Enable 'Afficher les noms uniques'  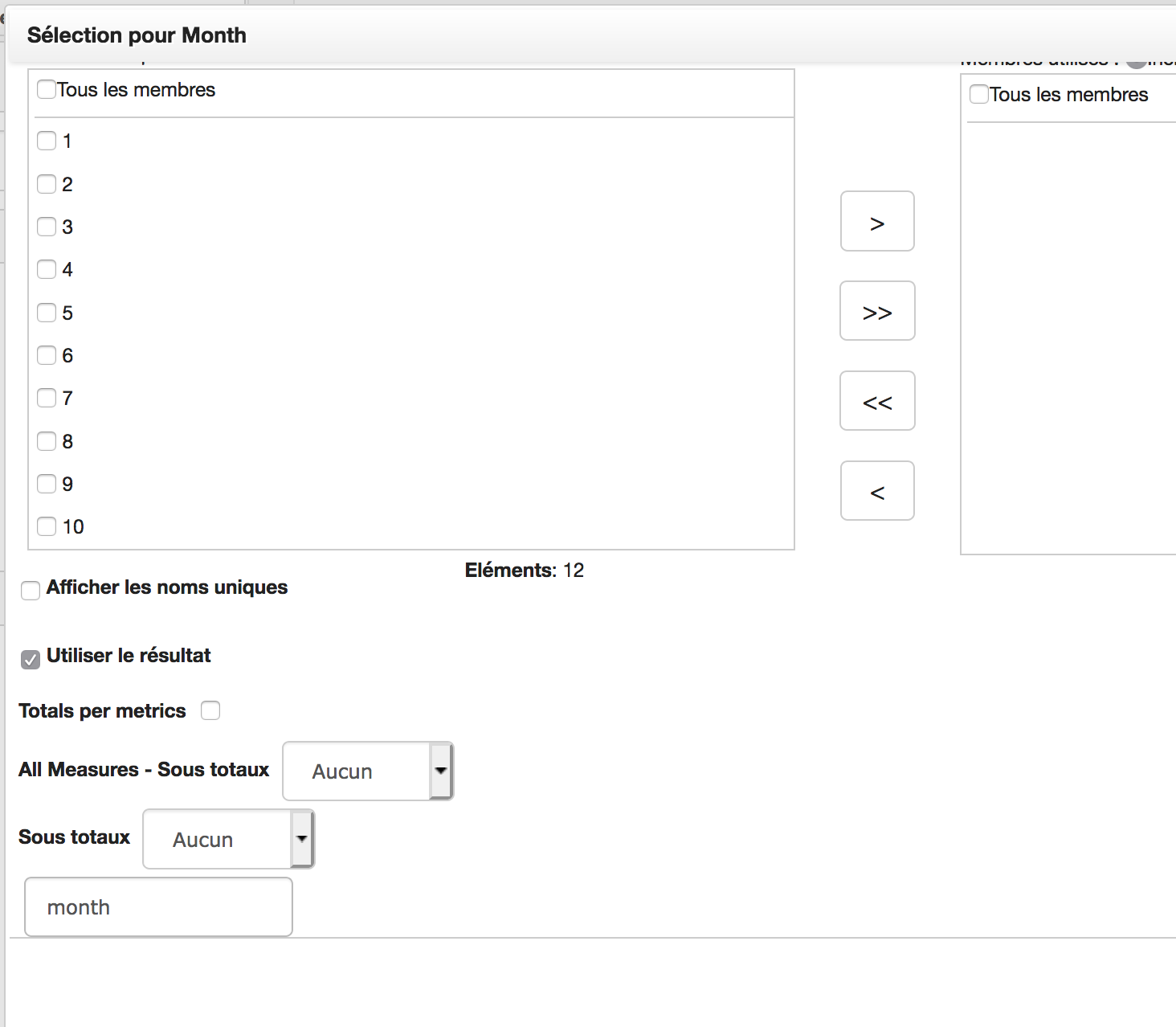[30, 590]
